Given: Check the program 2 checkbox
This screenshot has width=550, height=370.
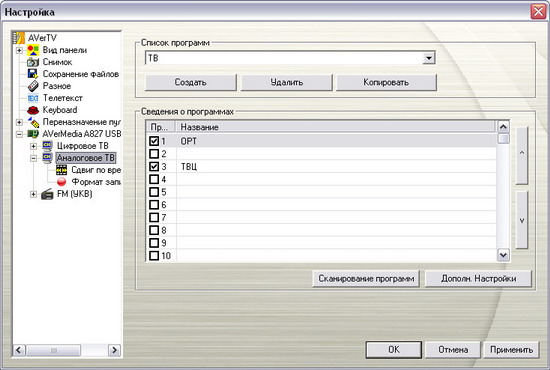Looking at the screenshot, I should [x=154, y=154].
